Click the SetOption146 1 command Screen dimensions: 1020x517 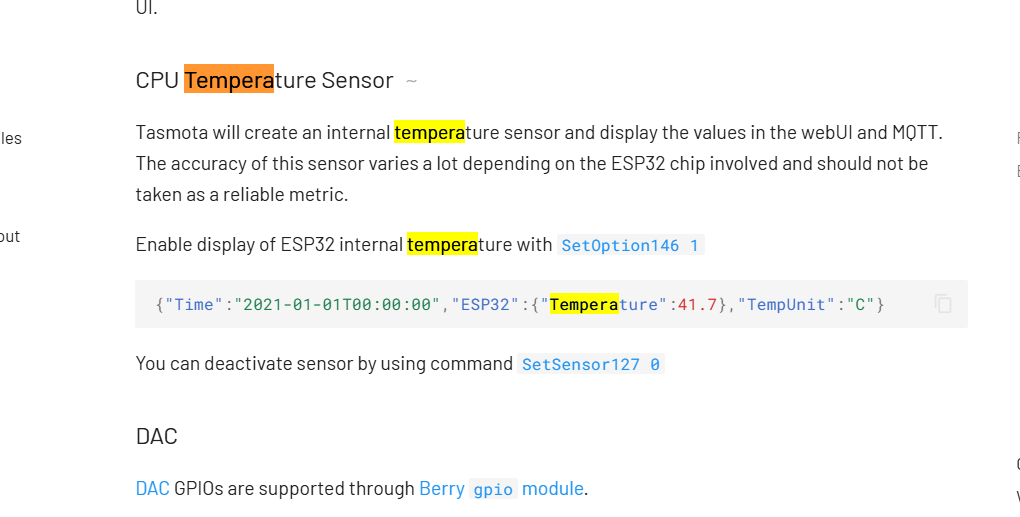click(630, 245)
